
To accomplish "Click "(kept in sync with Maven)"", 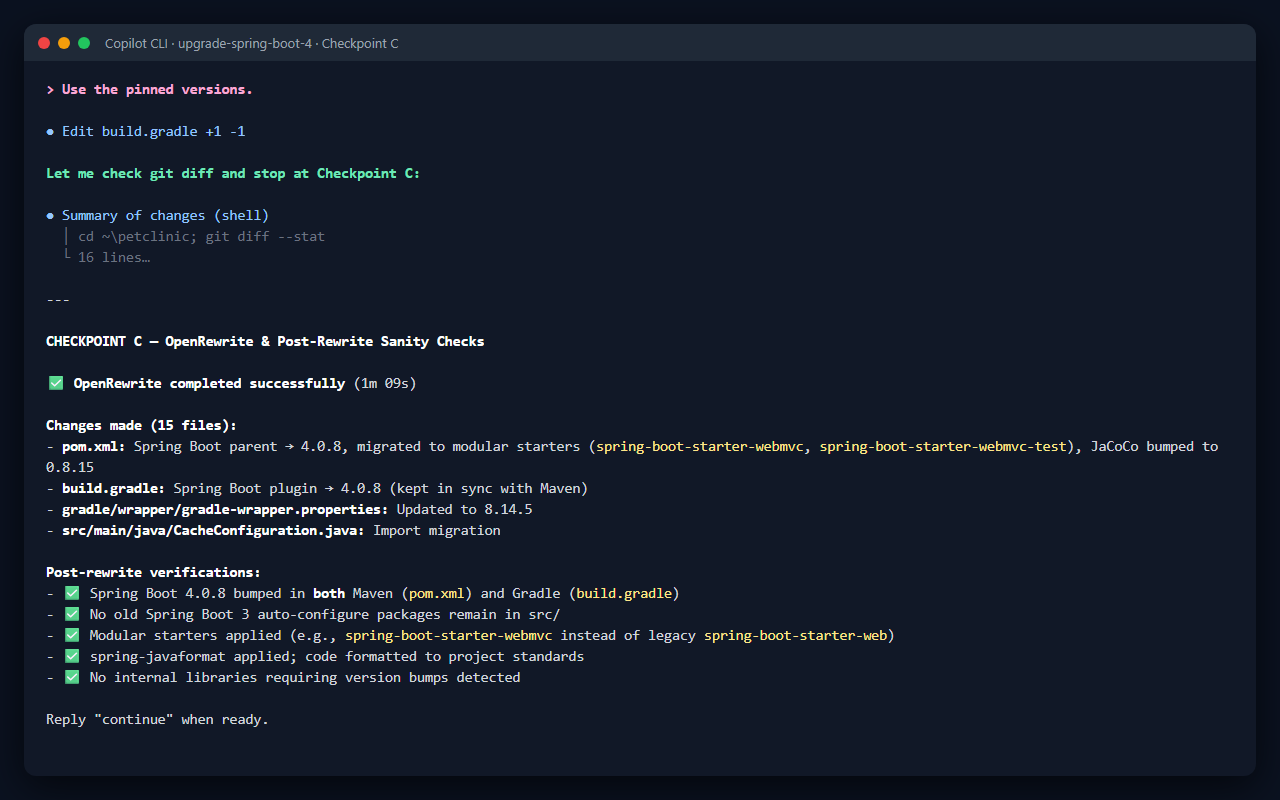I will coord(488,489).
